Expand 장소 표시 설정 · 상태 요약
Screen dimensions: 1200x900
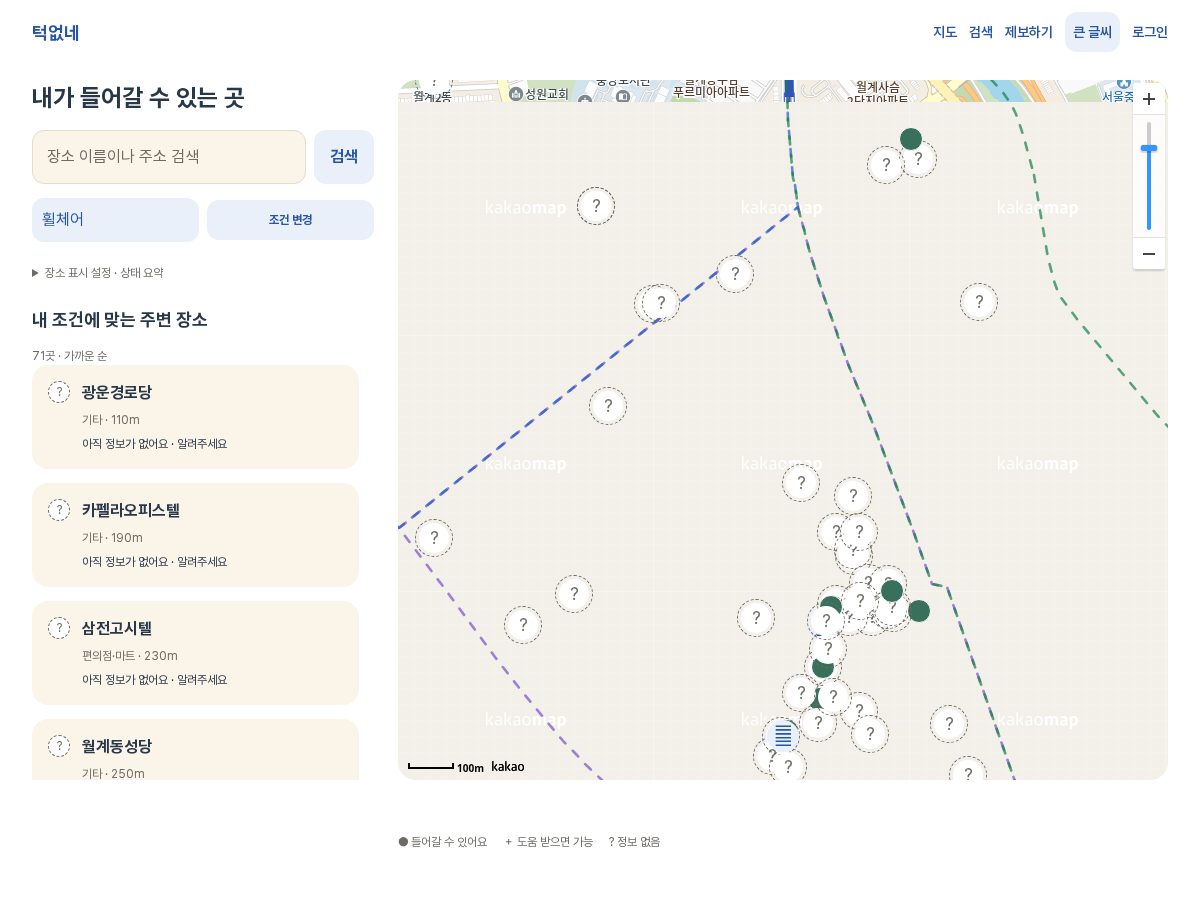(x=98, y=272)
